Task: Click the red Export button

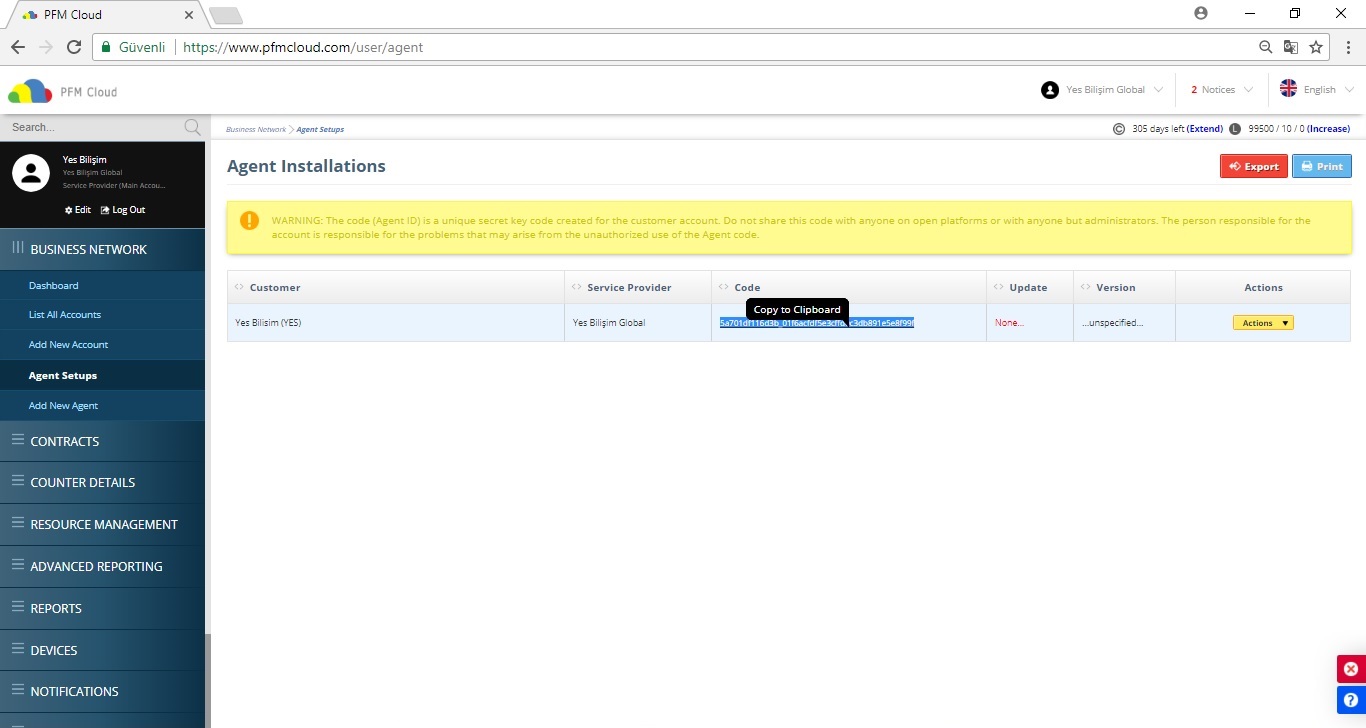Action: 1254,166
